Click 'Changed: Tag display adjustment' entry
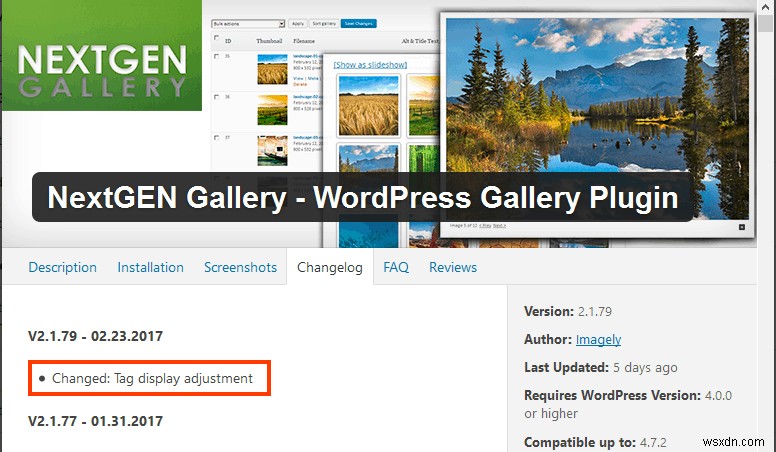The height and width of the screenshot is (452, 776). [x=149, y=378]
